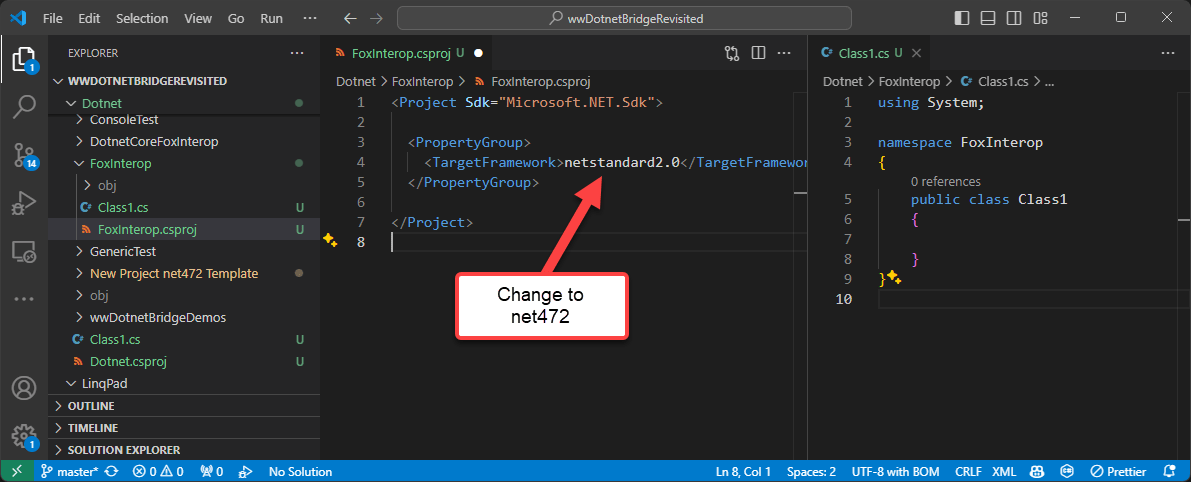The image size is (1191, 482).
Task: Toggle secondary sidebar layout button
Action: click(1013, 18)
